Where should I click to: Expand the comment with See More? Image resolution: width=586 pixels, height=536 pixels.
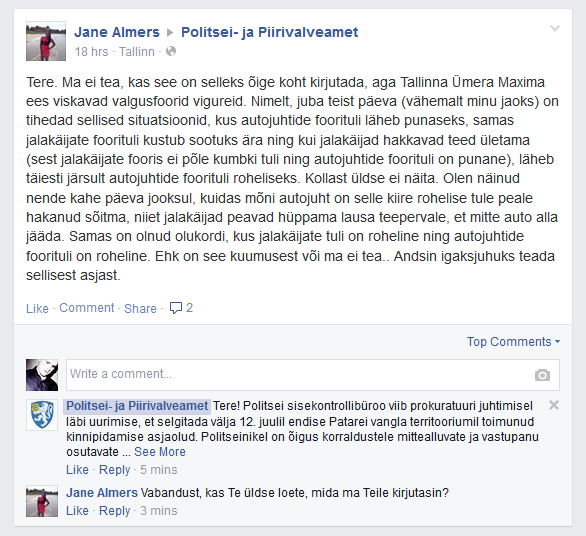(160, 452)
